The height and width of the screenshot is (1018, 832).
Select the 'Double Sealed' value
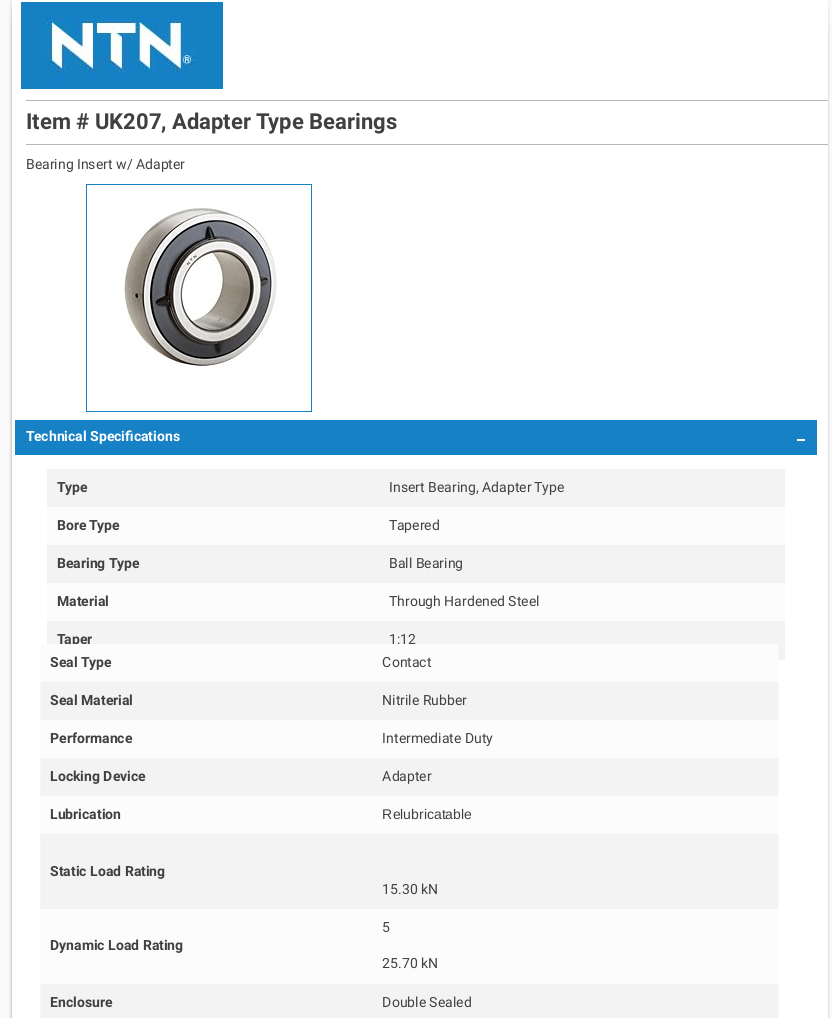(x=426, y=1002)
